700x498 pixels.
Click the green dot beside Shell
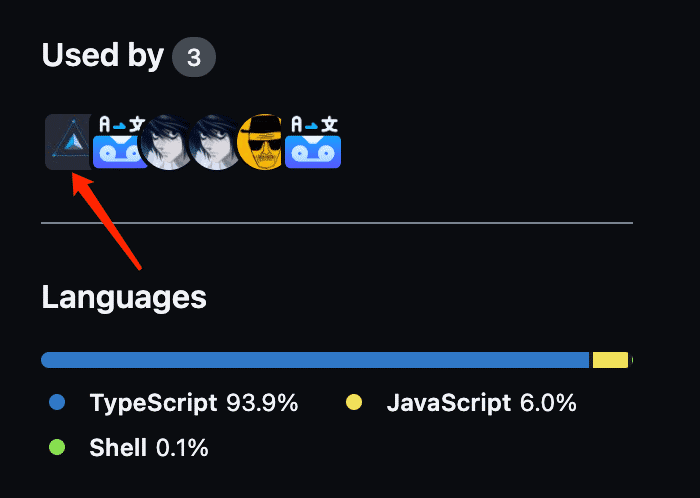[57, 447]
